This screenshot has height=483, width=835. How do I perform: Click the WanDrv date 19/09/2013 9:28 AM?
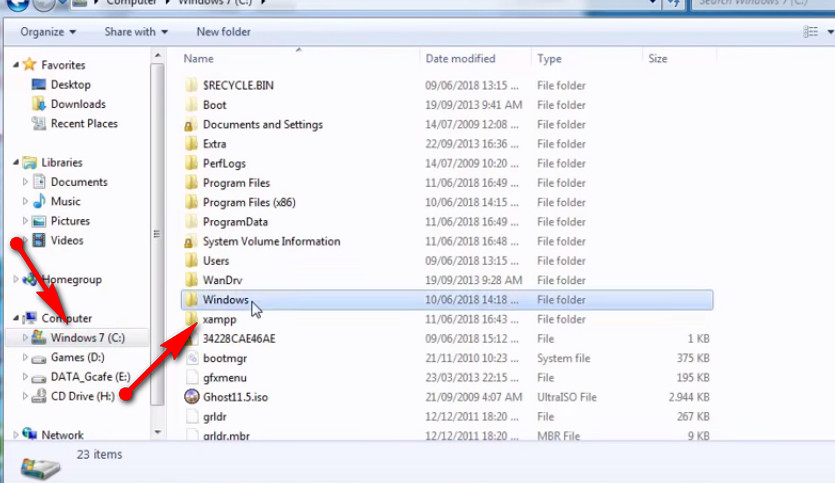(x=473, y=280)
